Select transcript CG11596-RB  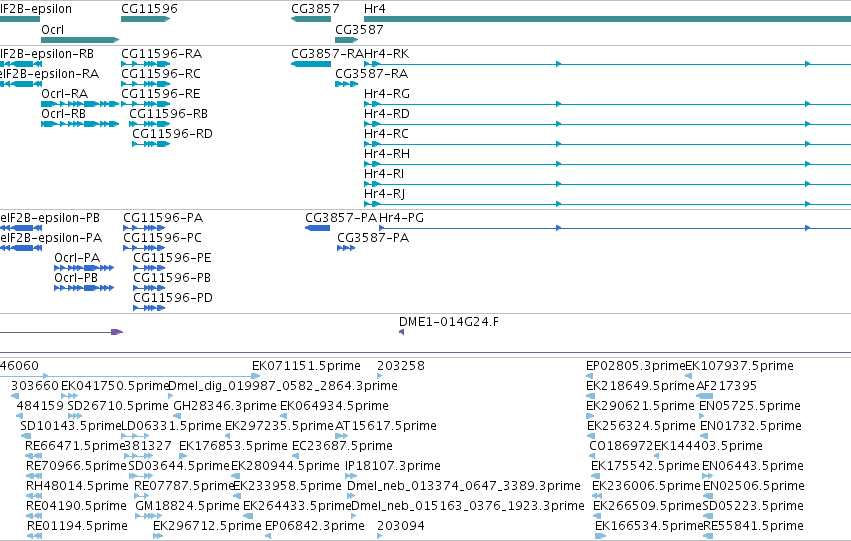tap(169, 114)
